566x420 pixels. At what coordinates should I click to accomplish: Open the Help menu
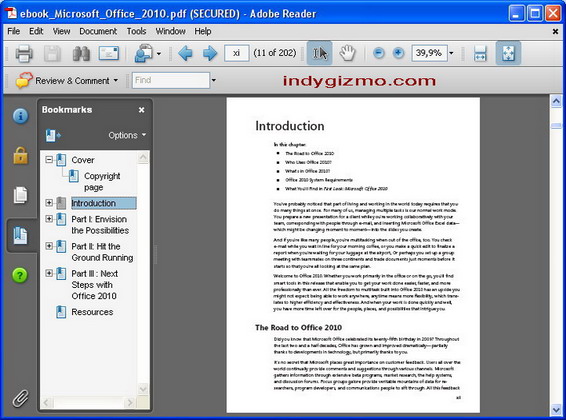[203, 31]
